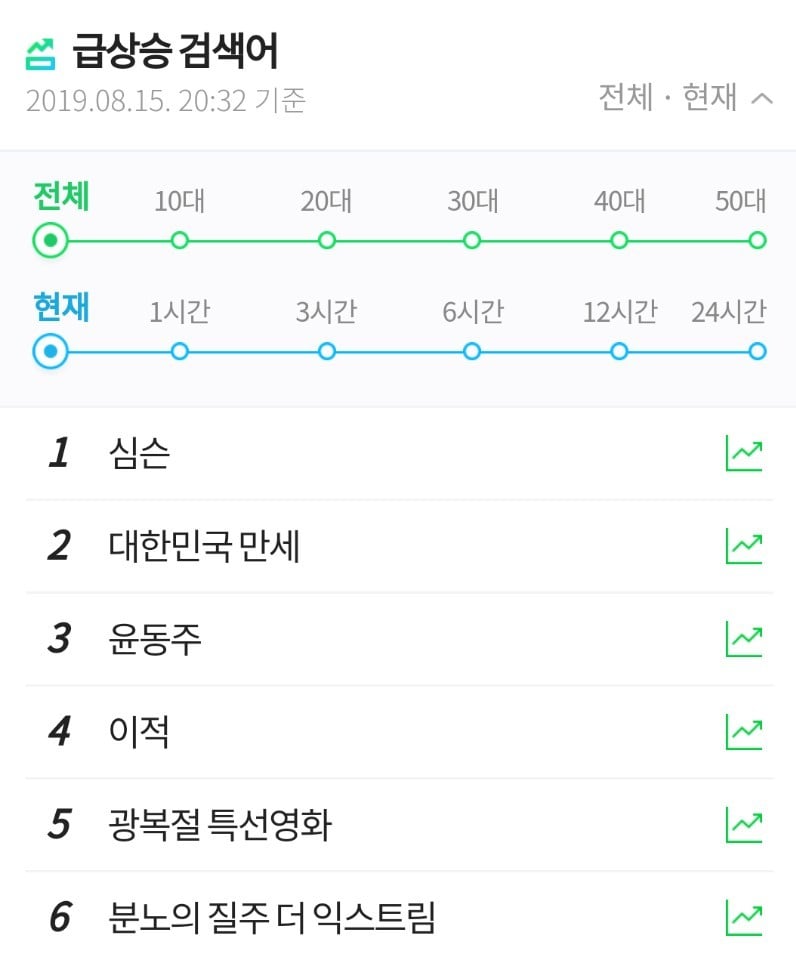The image size is (796, 960).
Task: Open the search term 심슨
Action: pos(139,454)
